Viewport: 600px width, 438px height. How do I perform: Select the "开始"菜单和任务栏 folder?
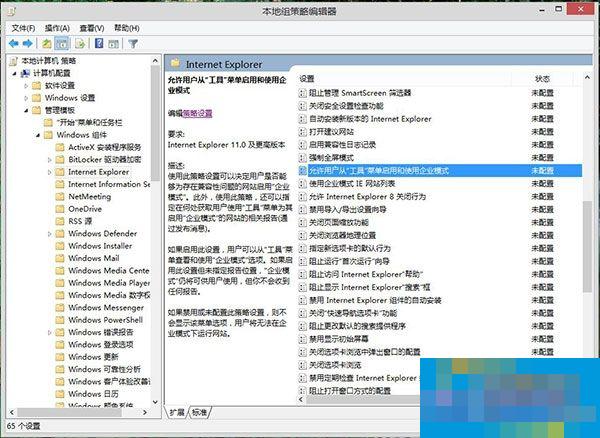tap(89, 123)
